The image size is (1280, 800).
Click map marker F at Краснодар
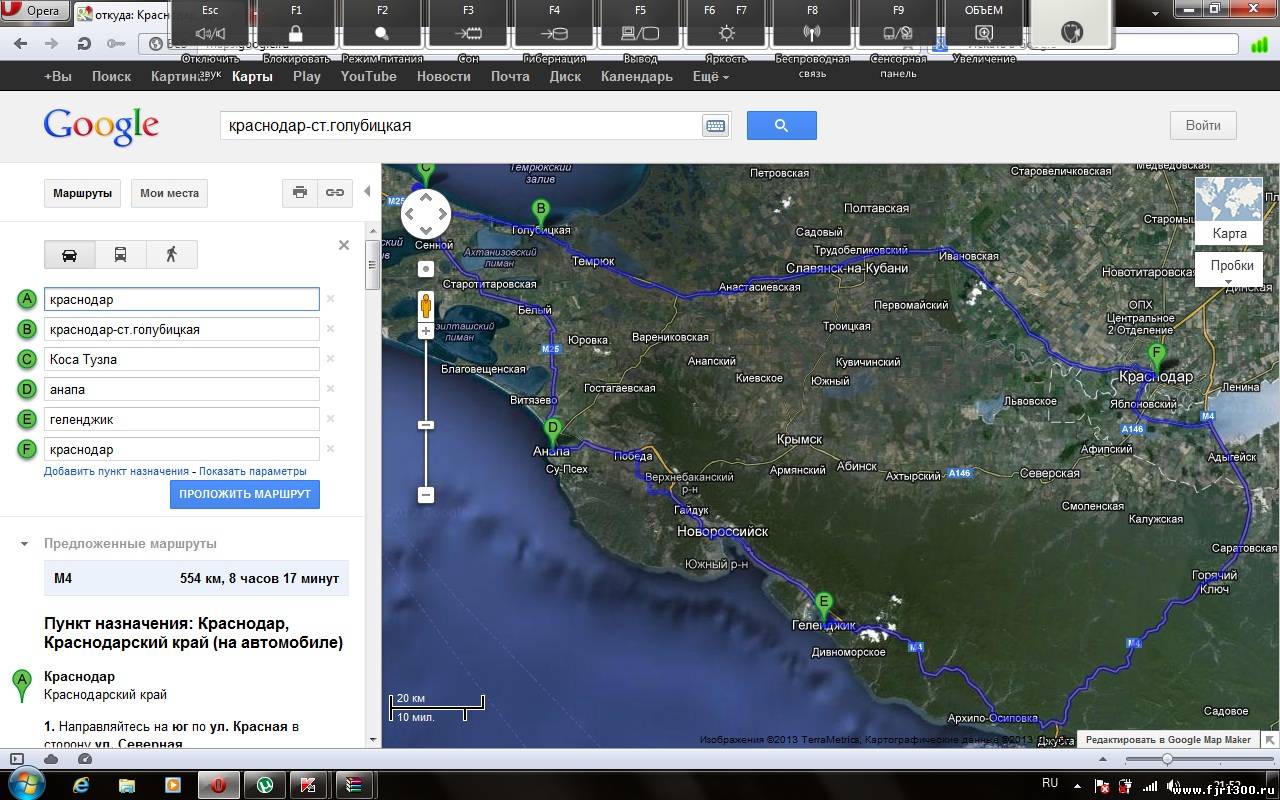(x=1157, y=358)
